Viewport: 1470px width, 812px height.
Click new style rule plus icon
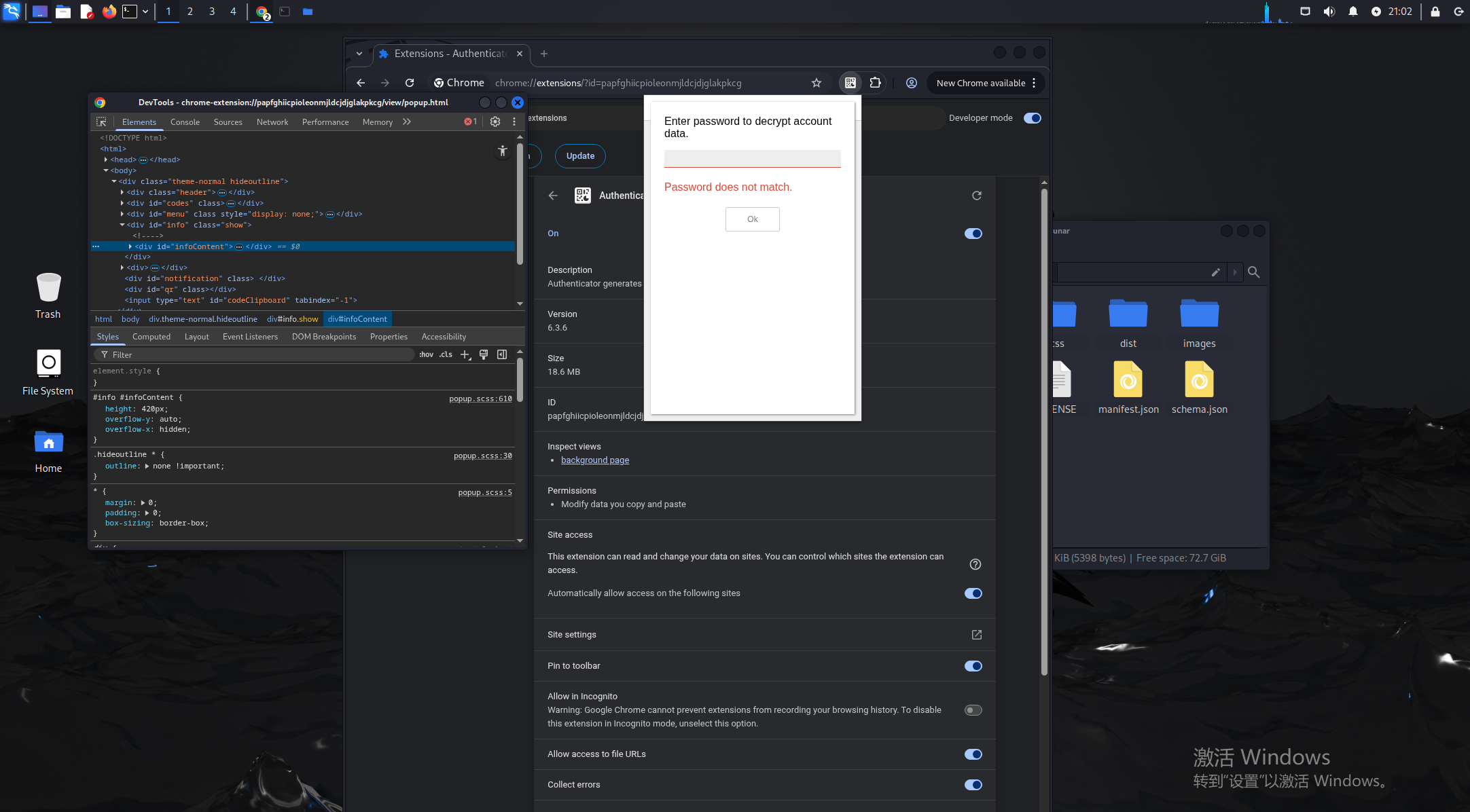[x=465, y=354]
